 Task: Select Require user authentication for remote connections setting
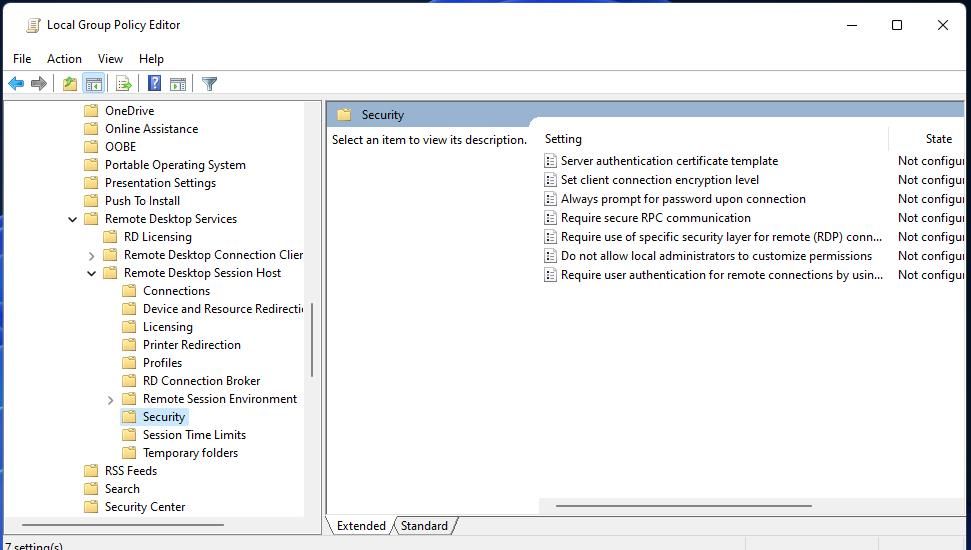click(x=722, y=275)
